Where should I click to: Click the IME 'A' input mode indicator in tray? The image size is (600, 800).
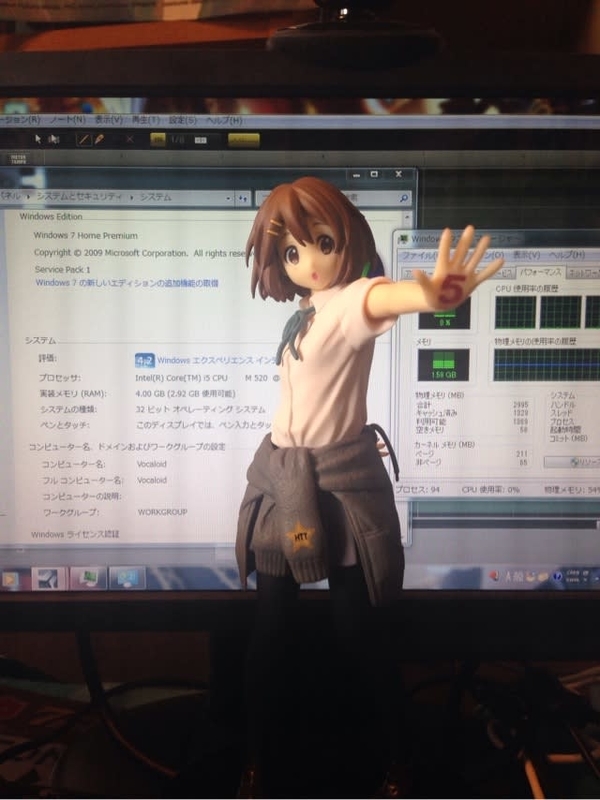pyautogui.click(x=508, y=577)
